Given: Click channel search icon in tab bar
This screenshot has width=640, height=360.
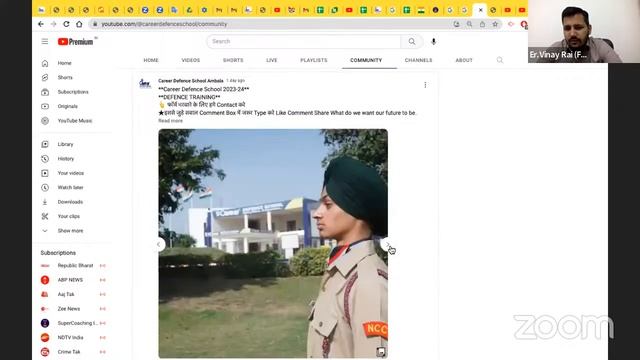Looking at the screenshot, I should point(500,60).
